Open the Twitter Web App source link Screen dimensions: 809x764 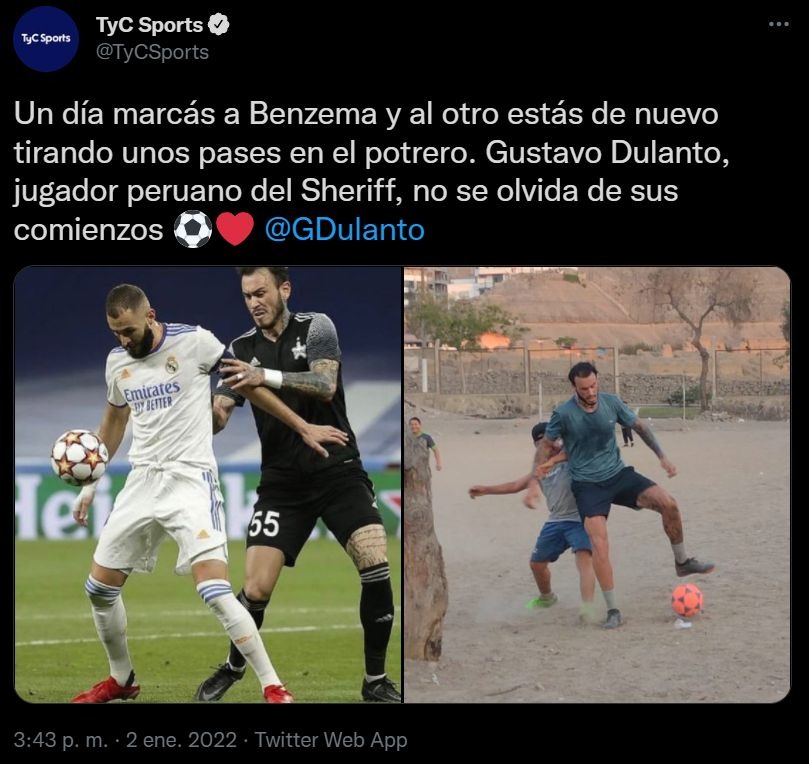(331, 740)
